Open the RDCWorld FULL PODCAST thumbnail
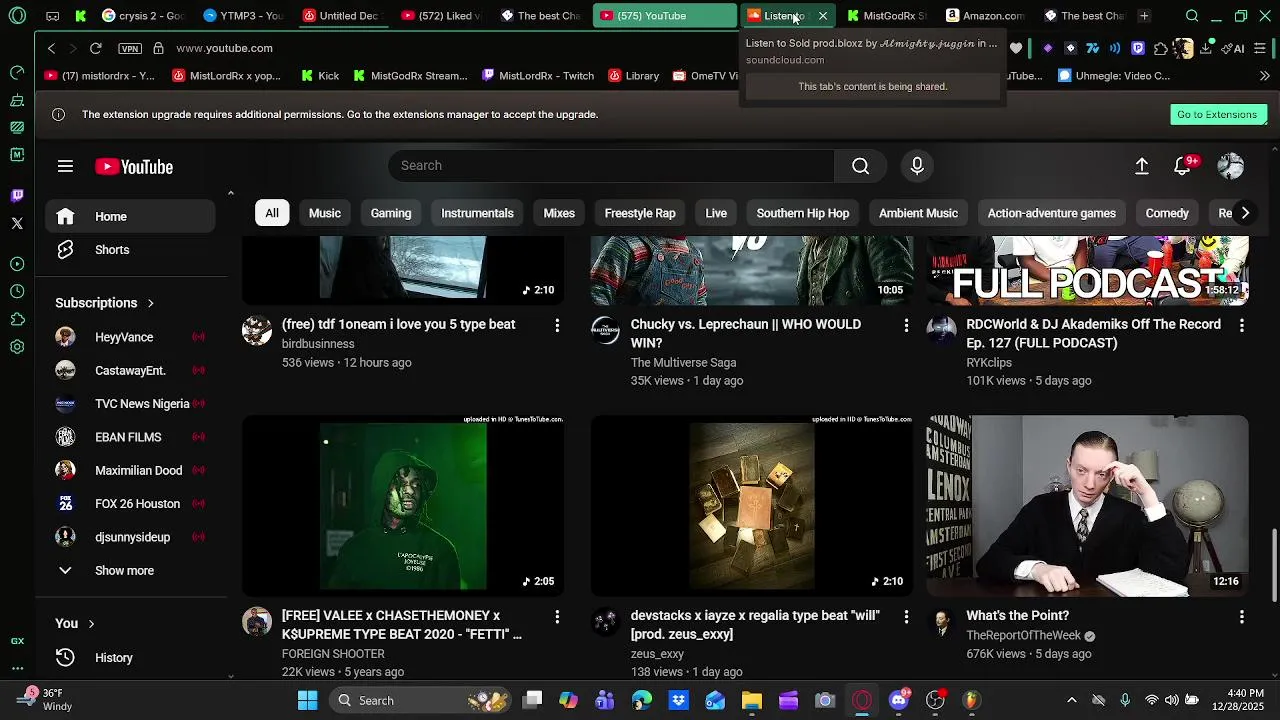The image size is (1280, 720). (x=1087, y=270)
